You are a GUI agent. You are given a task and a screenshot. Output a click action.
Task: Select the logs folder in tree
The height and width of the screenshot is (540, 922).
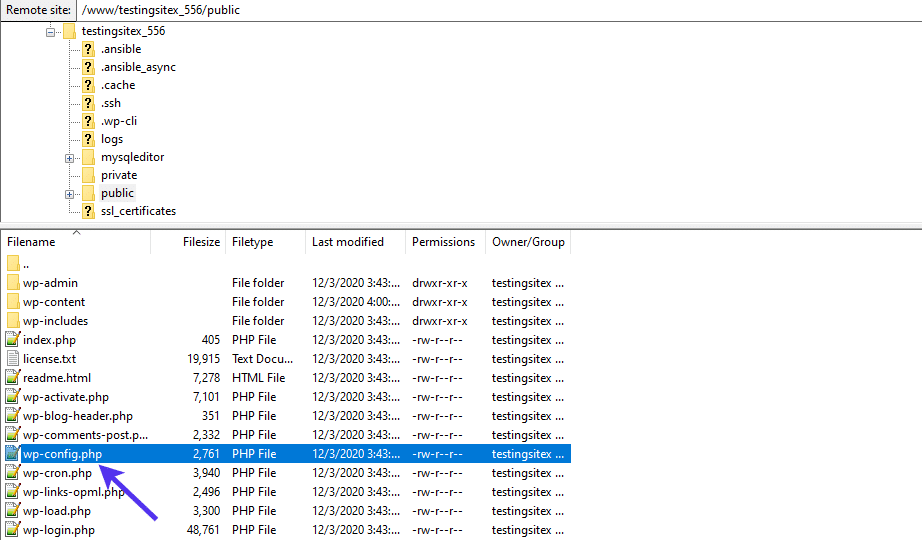point(112,139)
